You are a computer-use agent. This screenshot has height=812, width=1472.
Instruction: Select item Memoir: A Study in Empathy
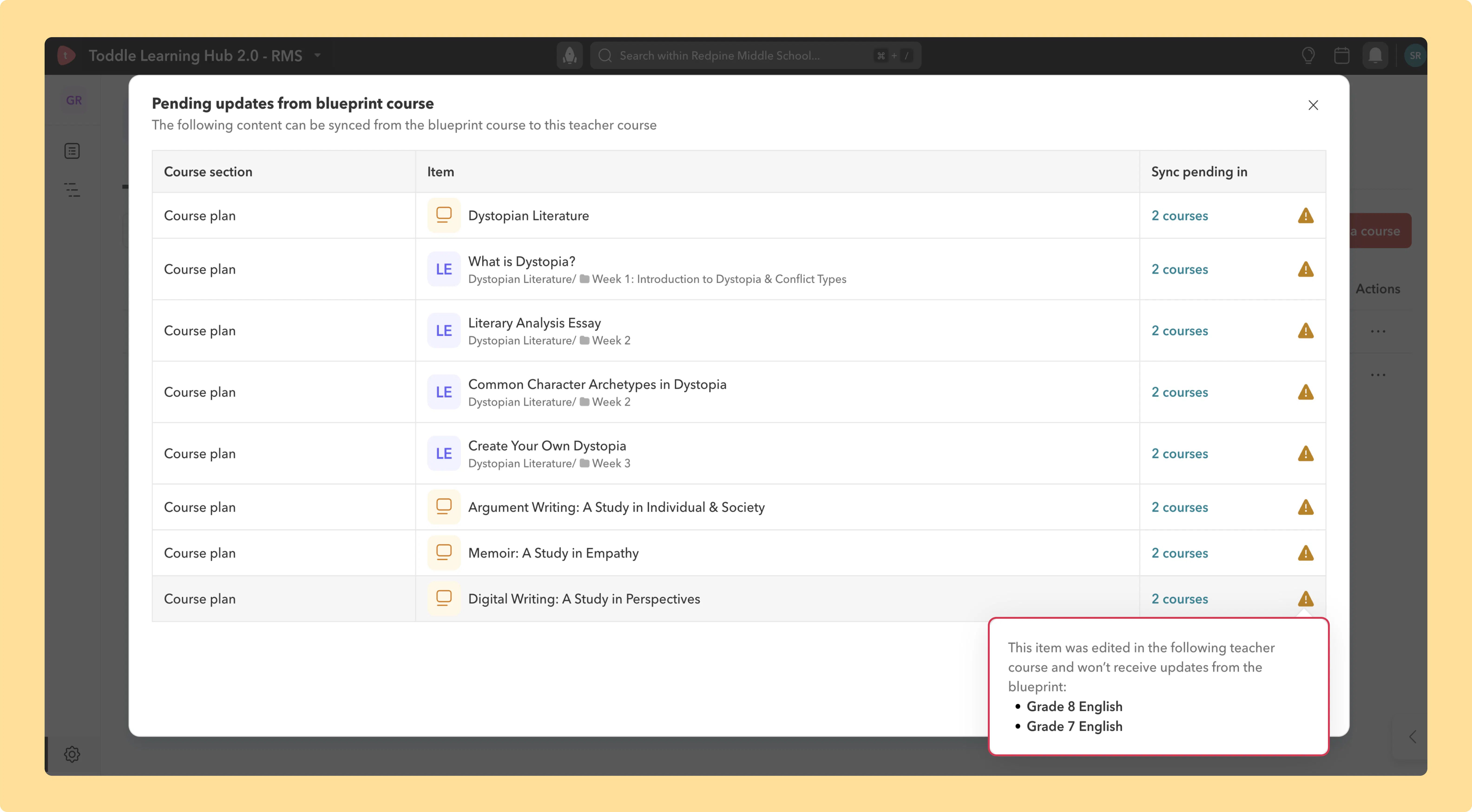(553, 554)
